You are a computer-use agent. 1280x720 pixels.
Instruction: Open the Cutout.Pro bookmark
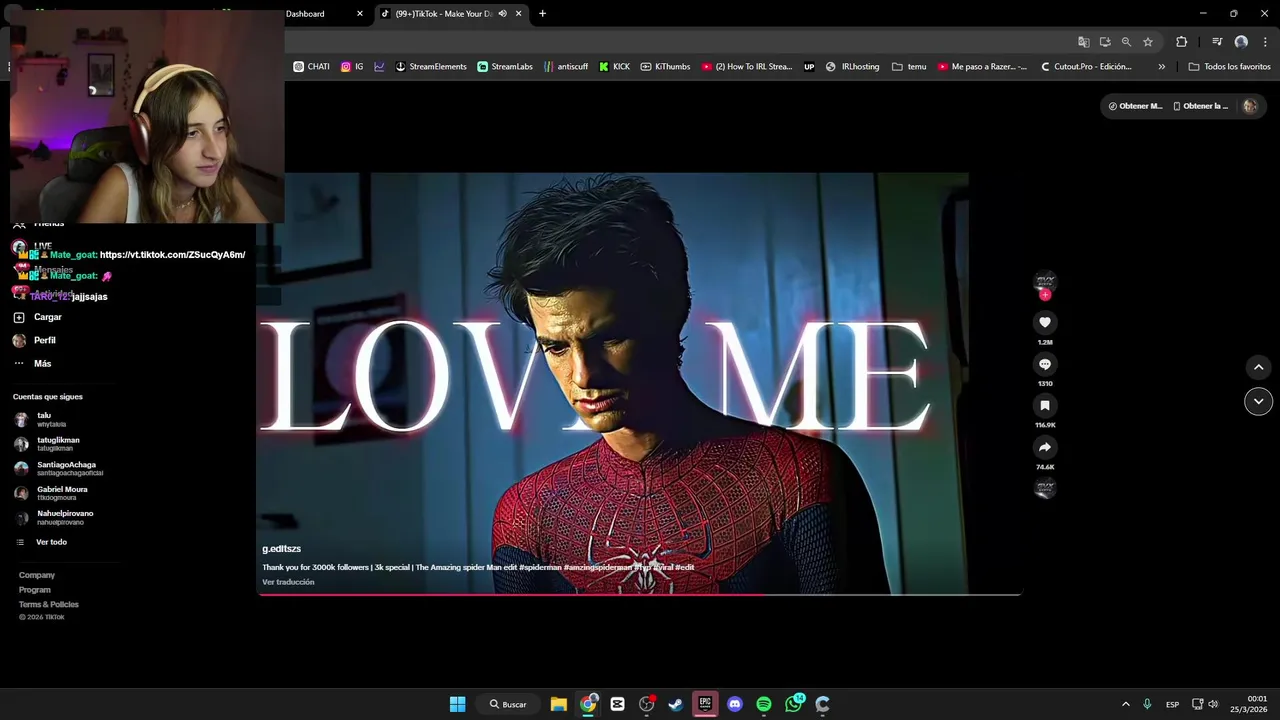tap(1086, 67)
